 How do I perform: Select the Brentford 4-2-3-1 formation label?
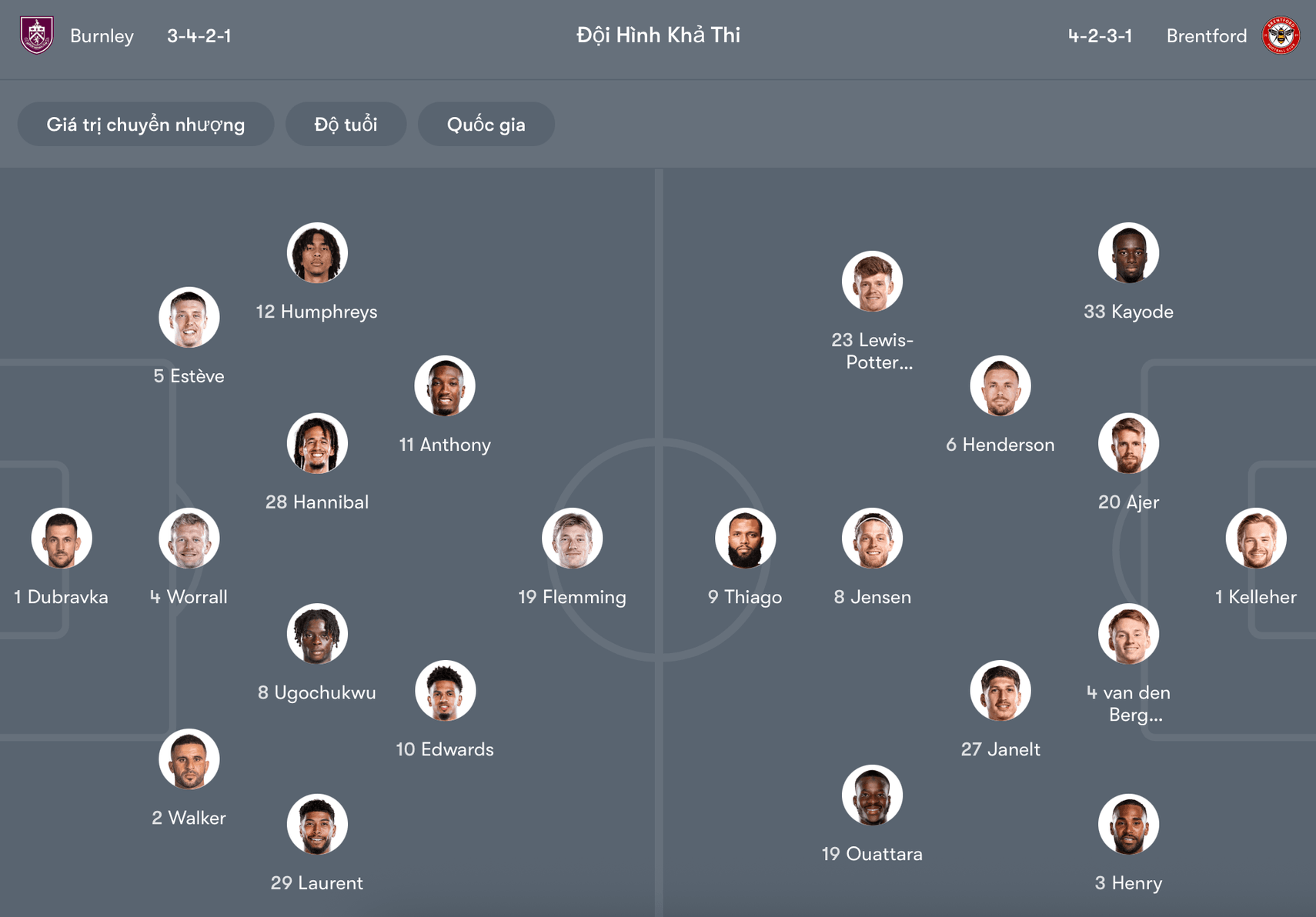[1100, 35]
